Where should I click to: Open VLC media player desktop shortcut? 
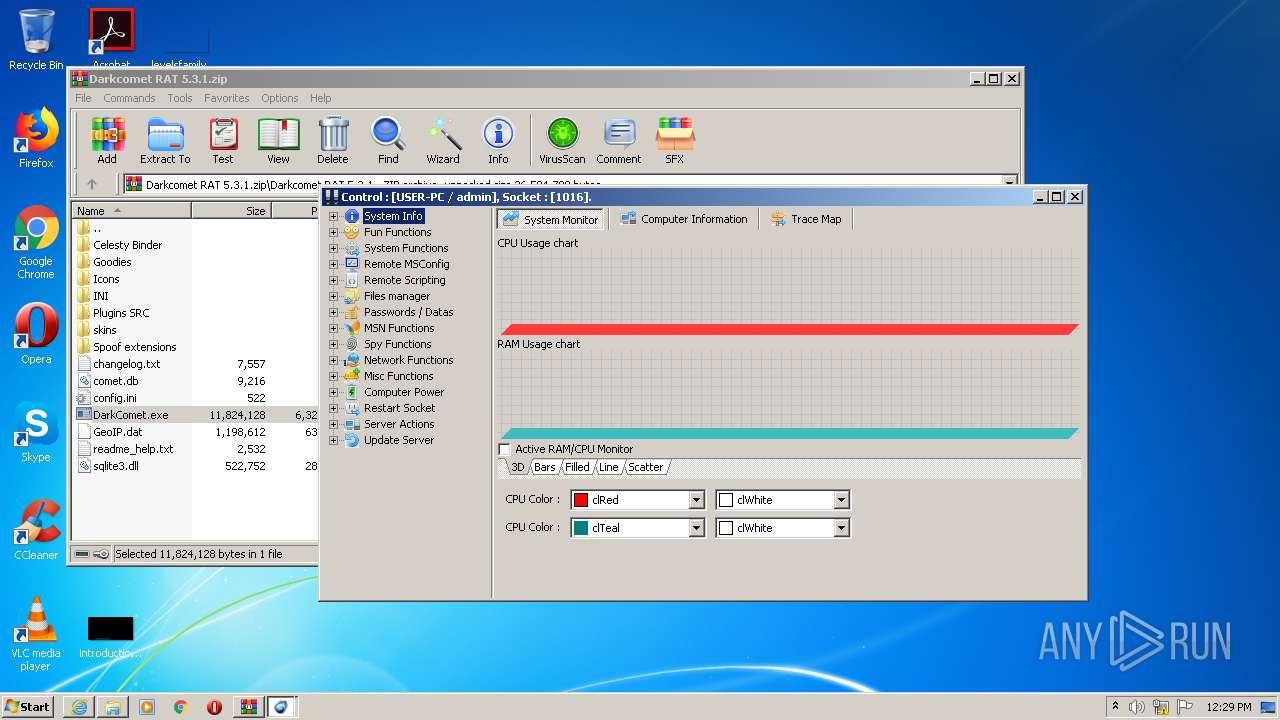coord(36,634)
